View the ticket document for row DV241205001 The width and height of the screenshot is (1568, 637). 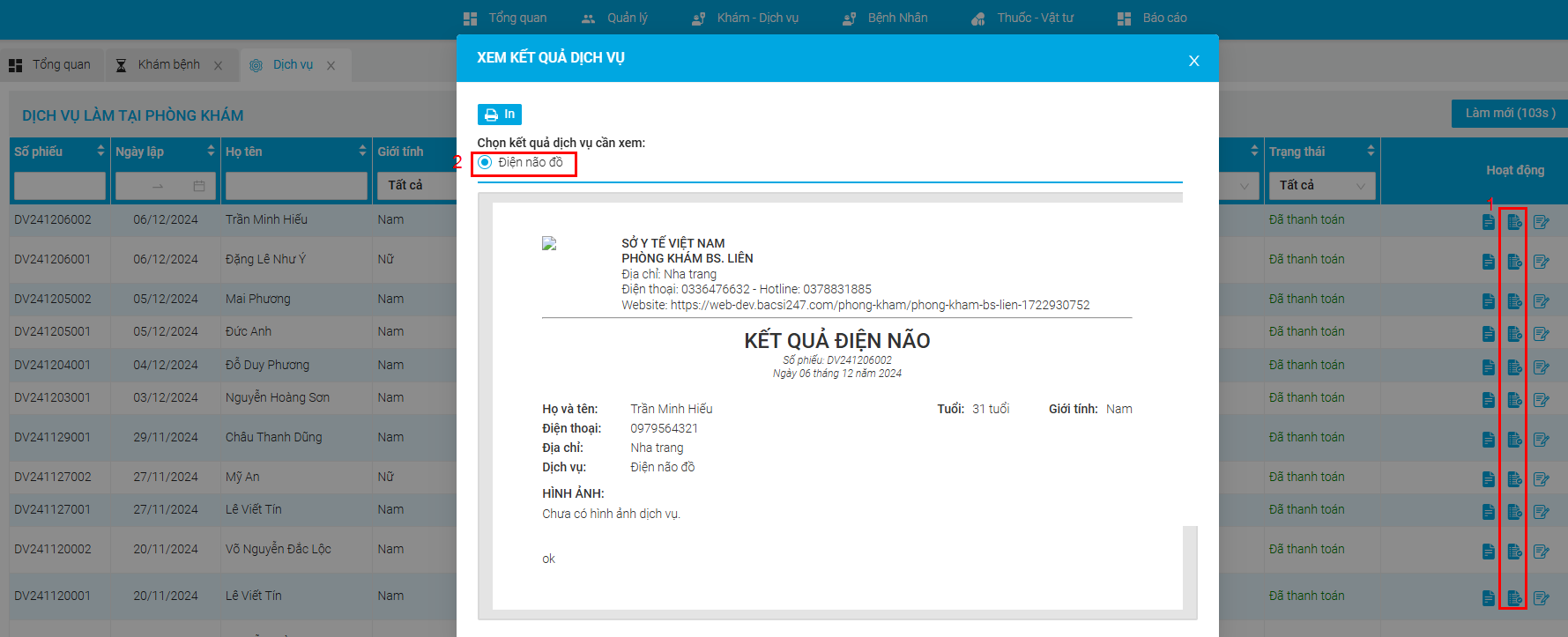[x=1488, y=334]
